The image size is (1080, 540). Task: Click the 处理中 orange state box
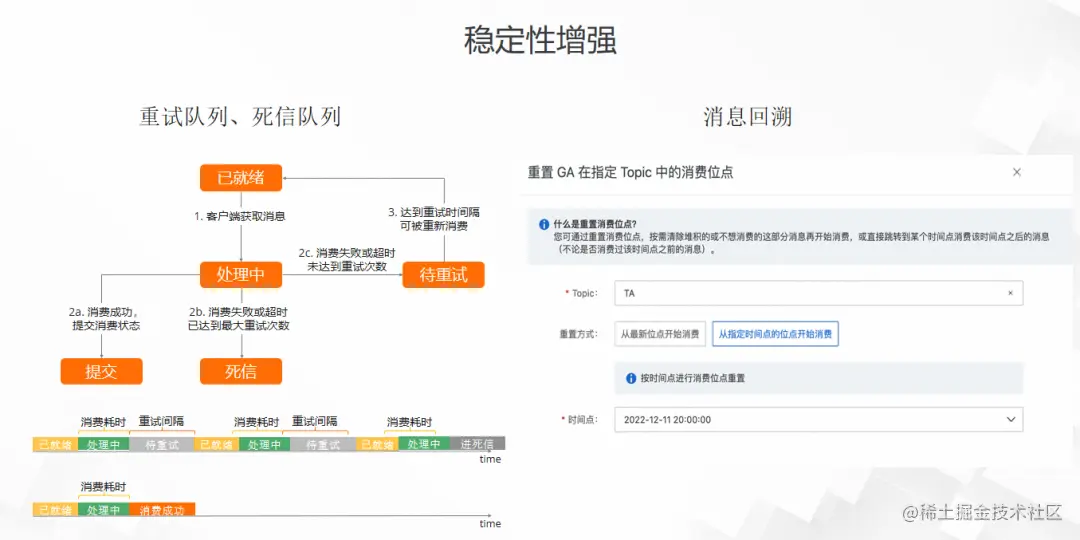241,275
